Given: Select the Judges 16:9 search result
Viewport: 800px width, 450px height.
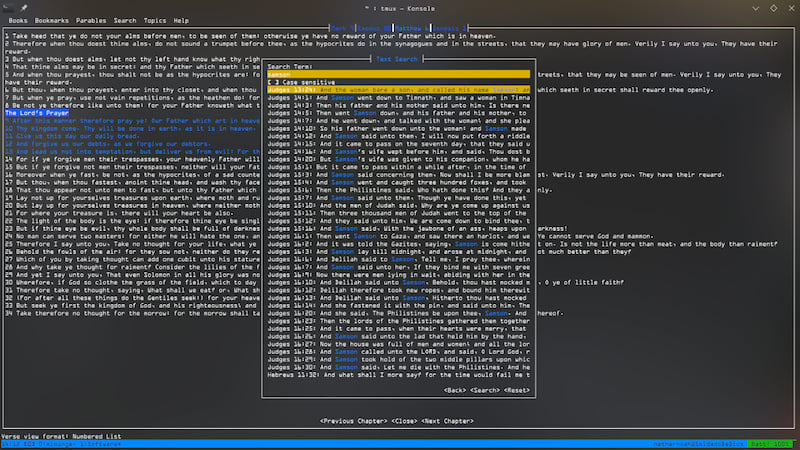Looking at the screenshot, I should pos(398,275).
